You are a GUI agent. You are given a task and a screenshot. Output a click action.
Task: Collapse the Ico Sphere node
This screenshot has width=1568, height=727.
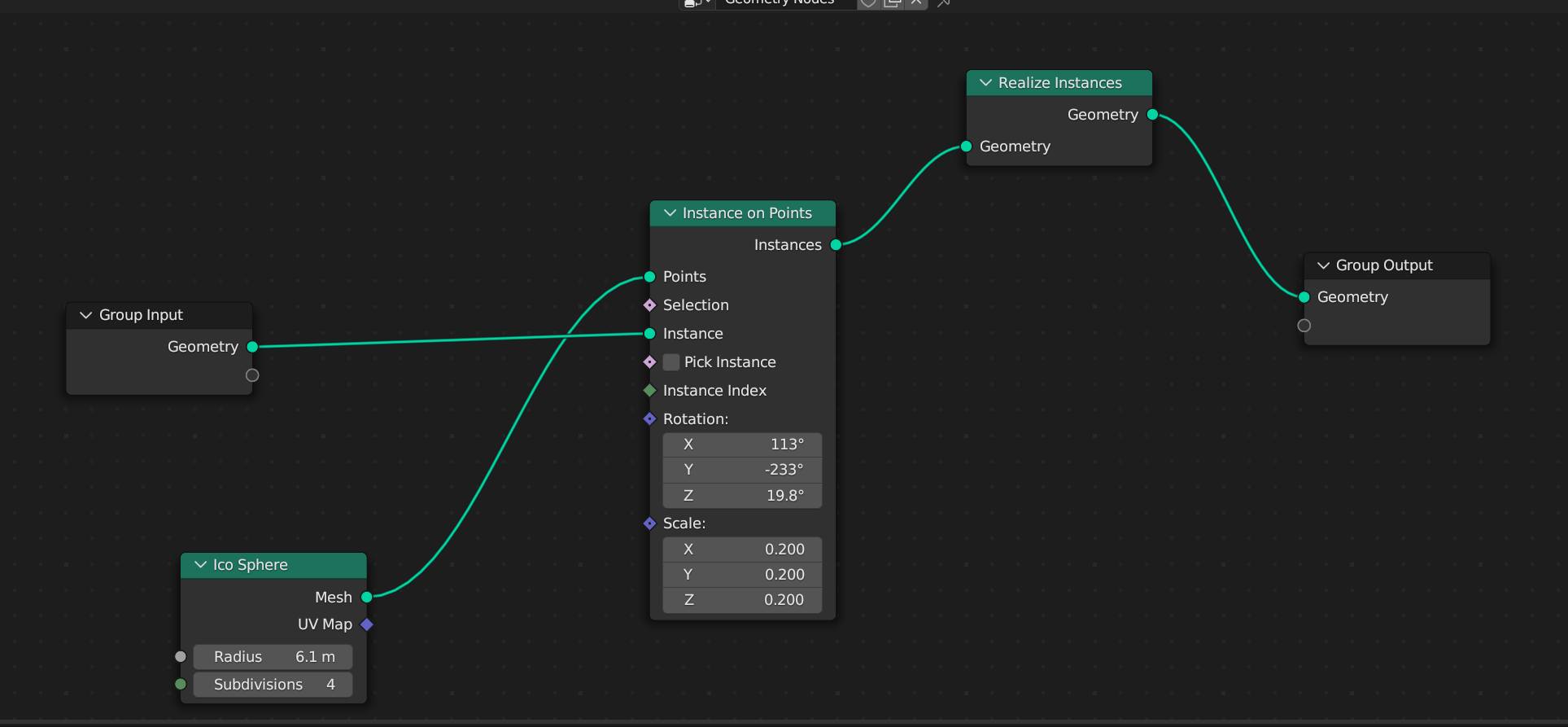[x=201, y=565]
